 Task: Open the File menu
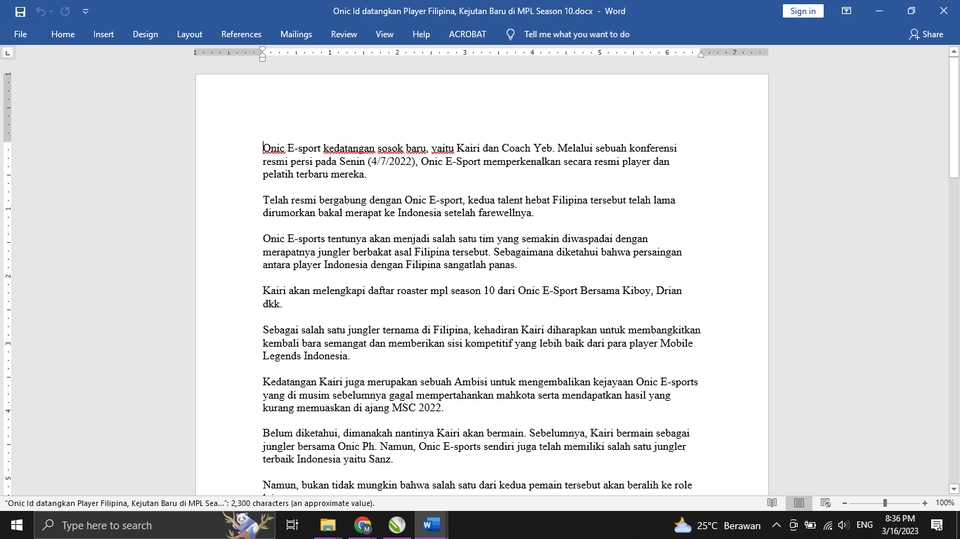point(20,34)
